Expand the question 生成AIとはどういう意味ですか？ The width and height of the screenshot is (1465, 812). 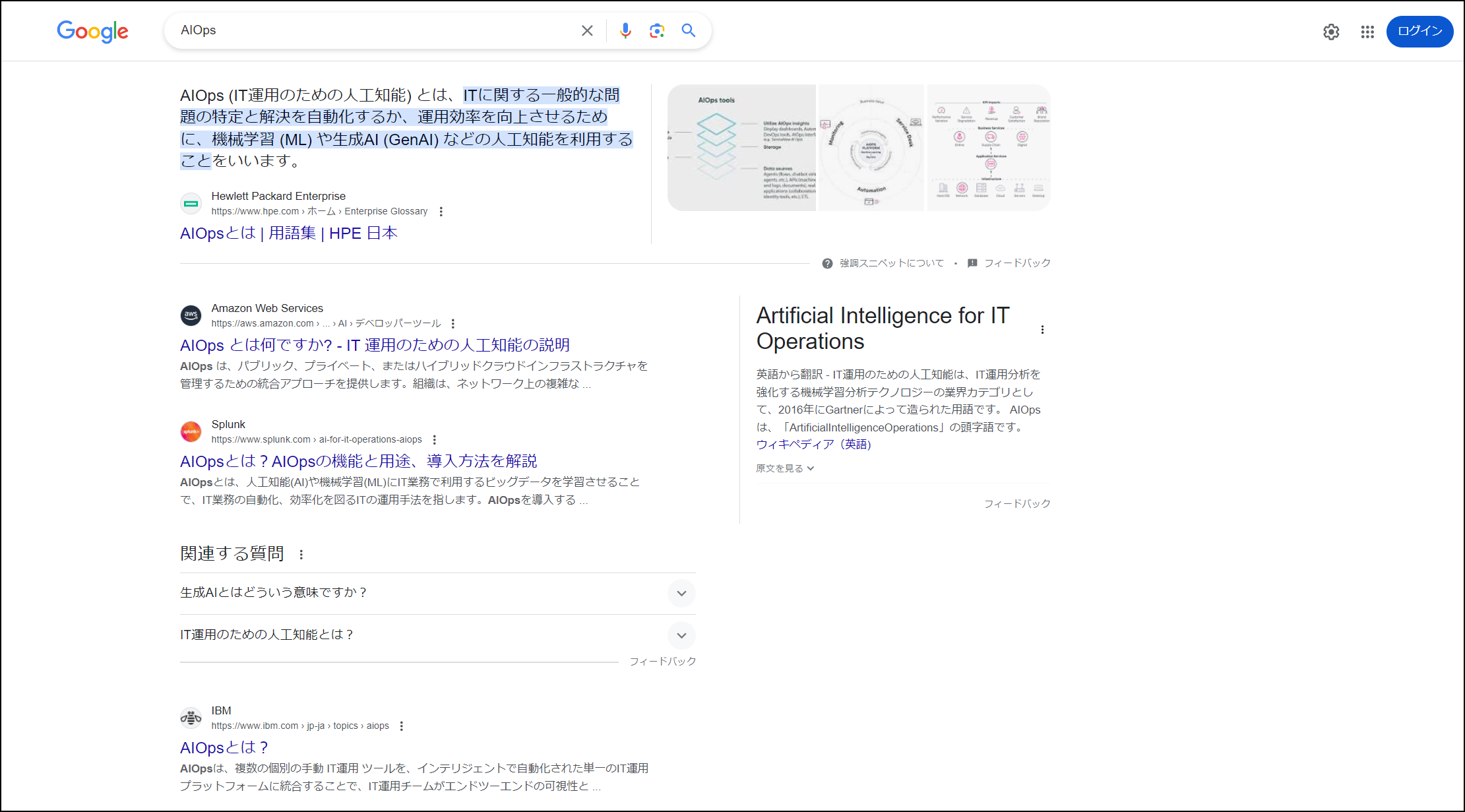[x=681, y=593]
